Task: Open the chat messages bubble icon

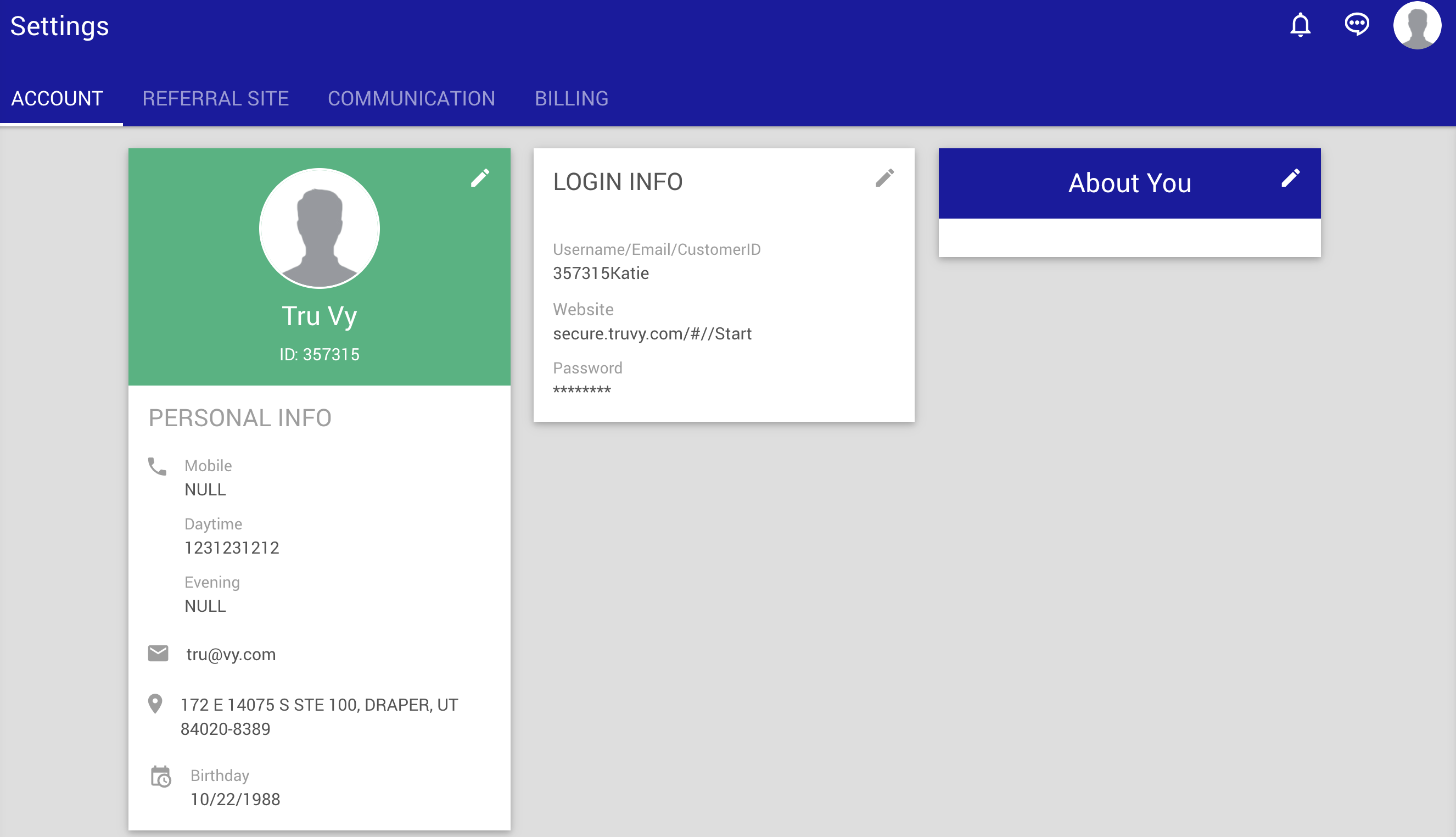Action: [x=1357, y=25]
